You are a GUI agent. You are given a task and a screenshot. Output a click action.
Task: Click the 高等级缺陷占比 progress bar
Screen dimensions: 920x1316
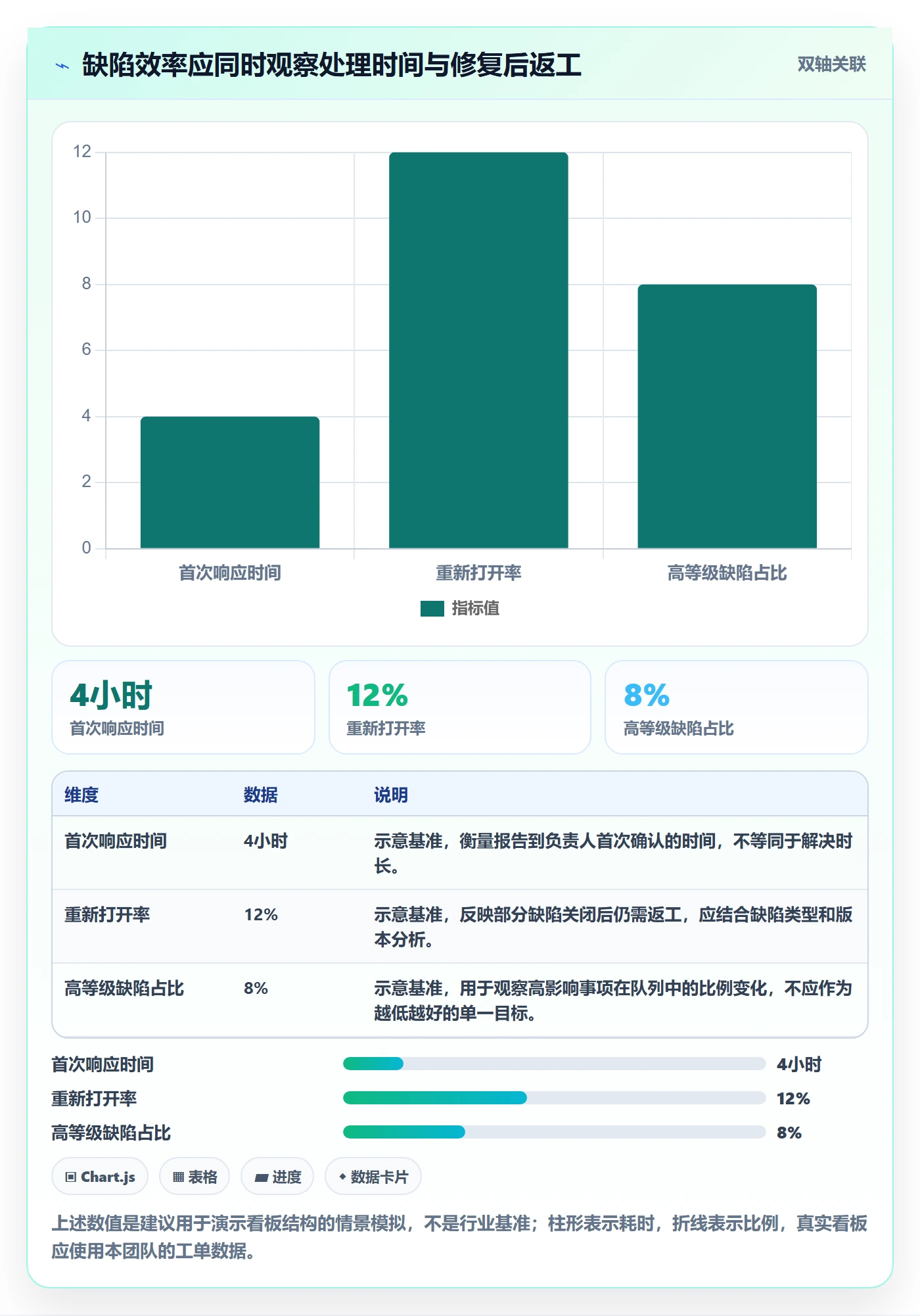[x=554, y=1132]
